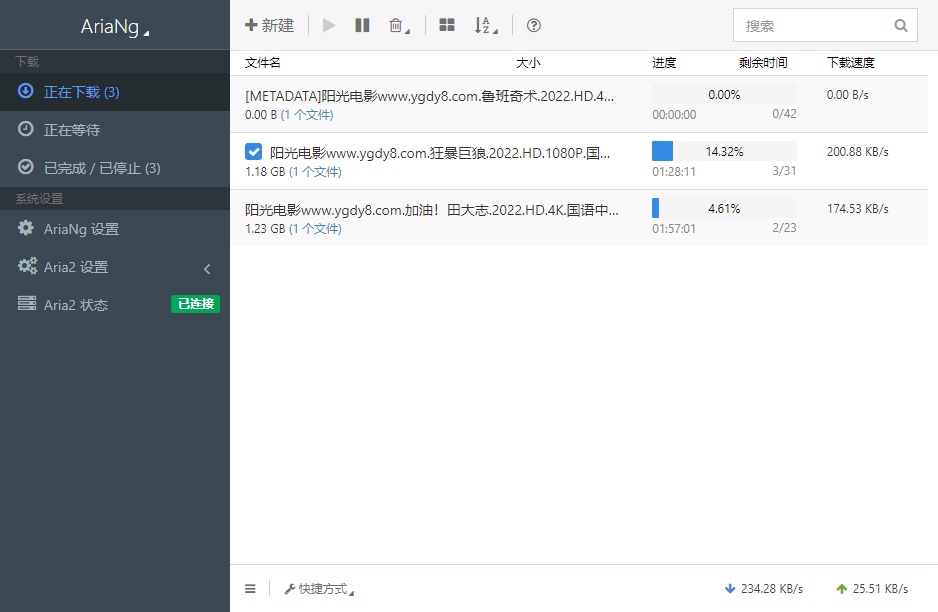Start selected tasks with play icon
Image resolution: width=938 pixels, height=612 pixels.
(329, 25)
